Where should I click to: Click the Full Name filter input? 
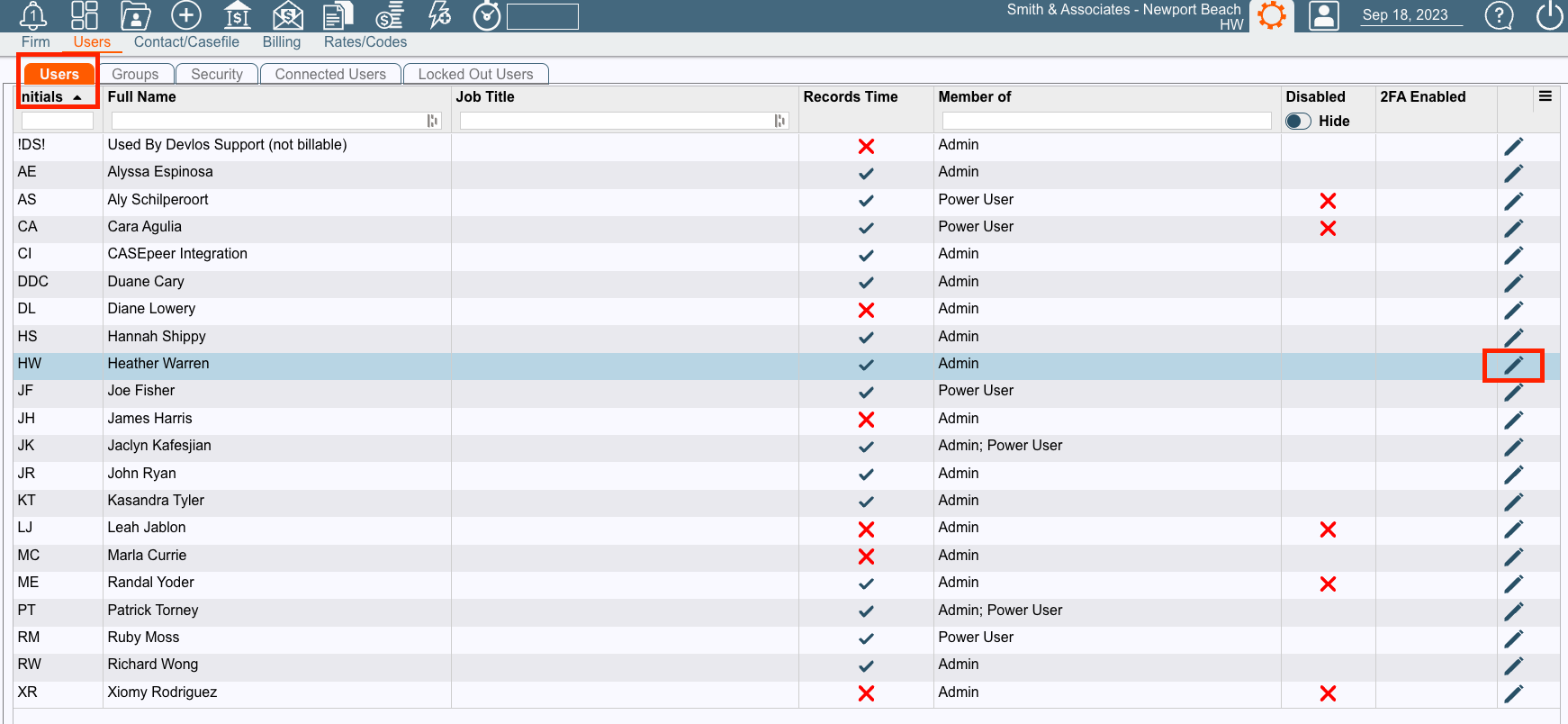pyautogui.click(x=275, y=121)
